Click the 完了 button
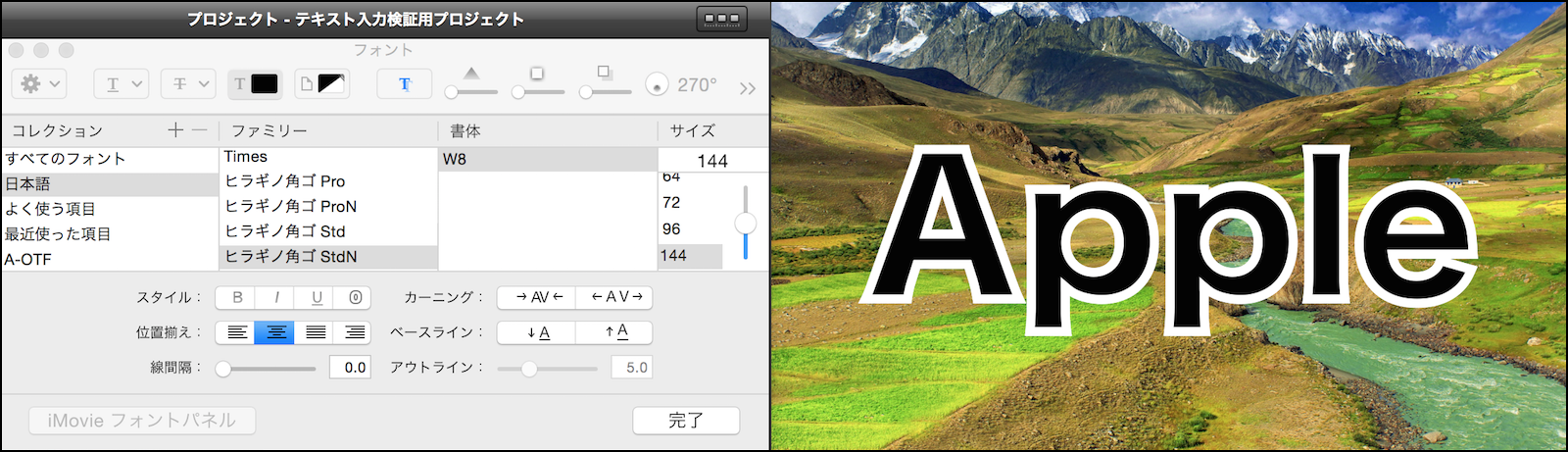The width and height of the screenshot is (1568, 452). click(x=686, y=421)
